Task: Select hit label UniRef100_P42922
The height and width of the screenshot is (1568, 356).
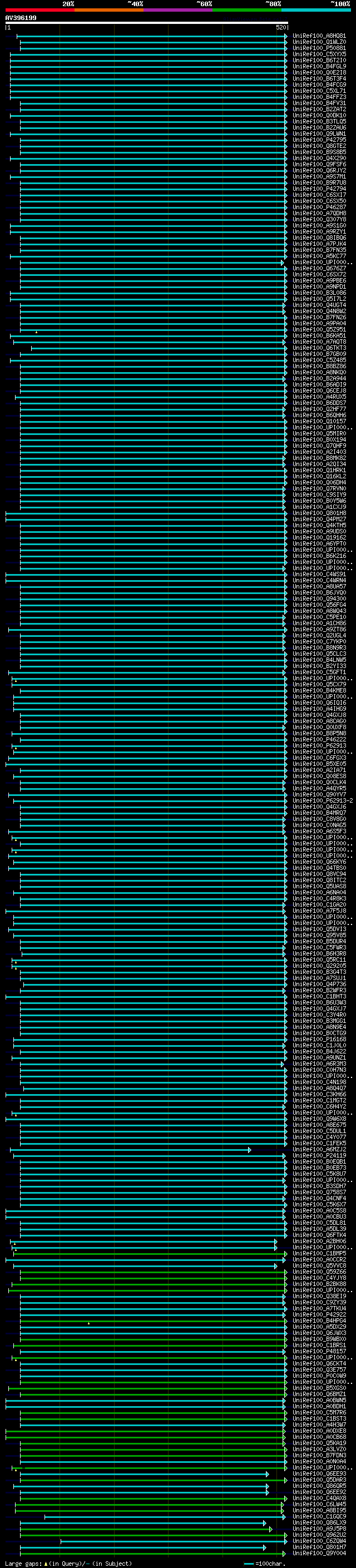Action: tap(319, 1315)
